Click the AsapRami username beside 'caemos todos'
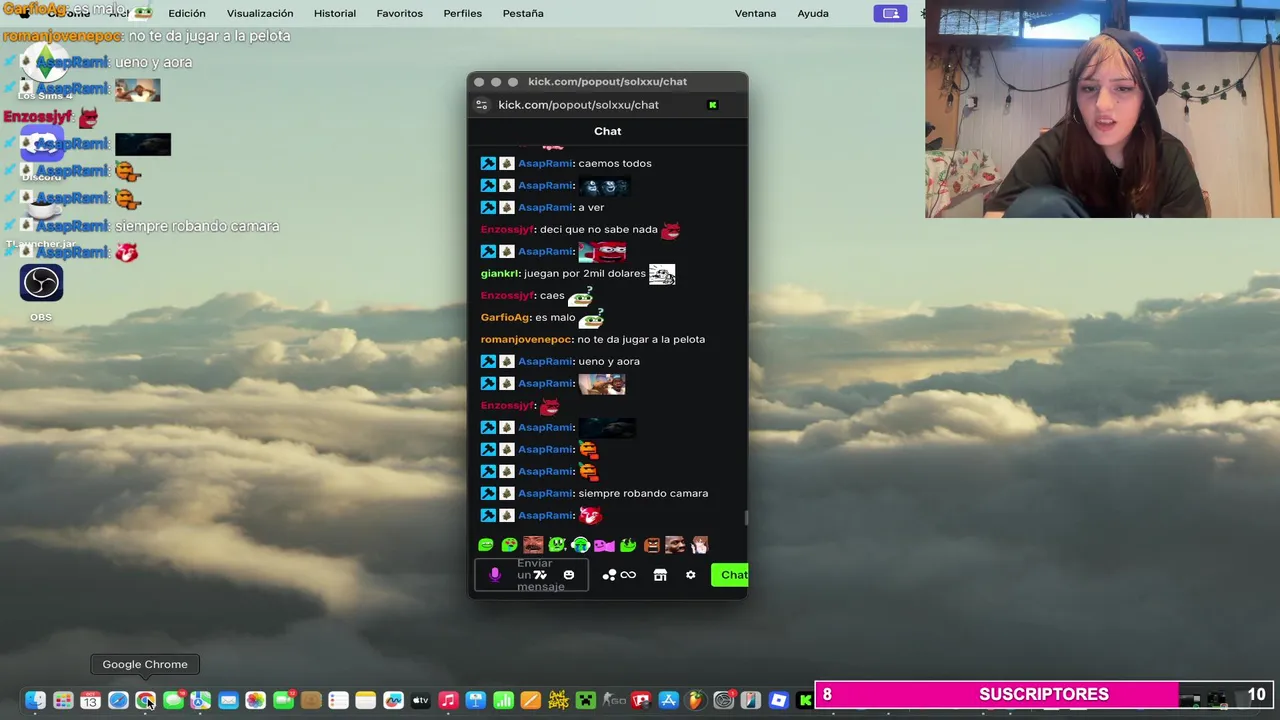The height and width of the screenshot is (720, 1280). click(545, 163)
